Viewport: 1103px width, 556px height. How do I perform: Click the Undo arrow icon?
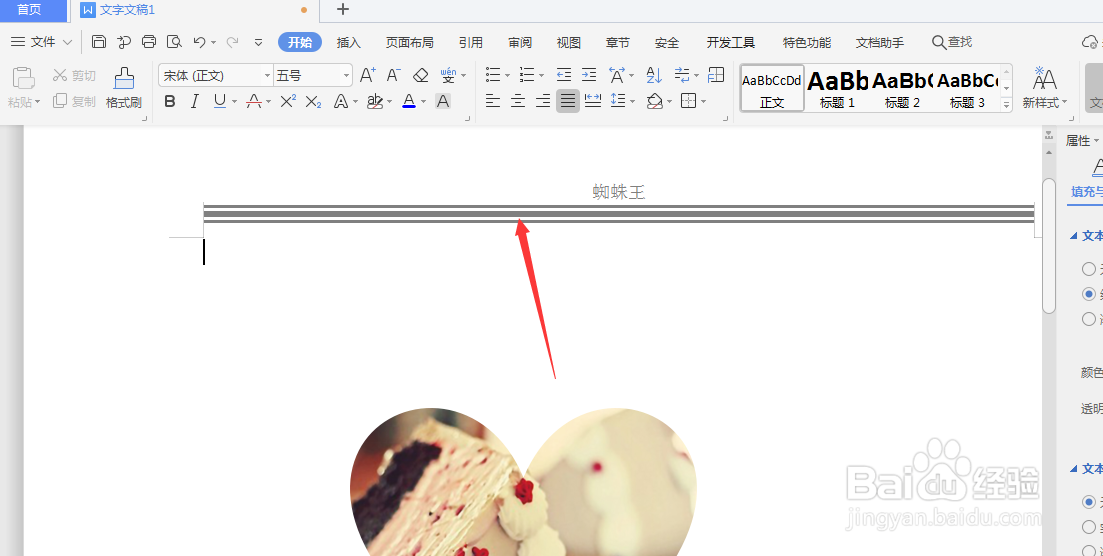coord(199,42)
